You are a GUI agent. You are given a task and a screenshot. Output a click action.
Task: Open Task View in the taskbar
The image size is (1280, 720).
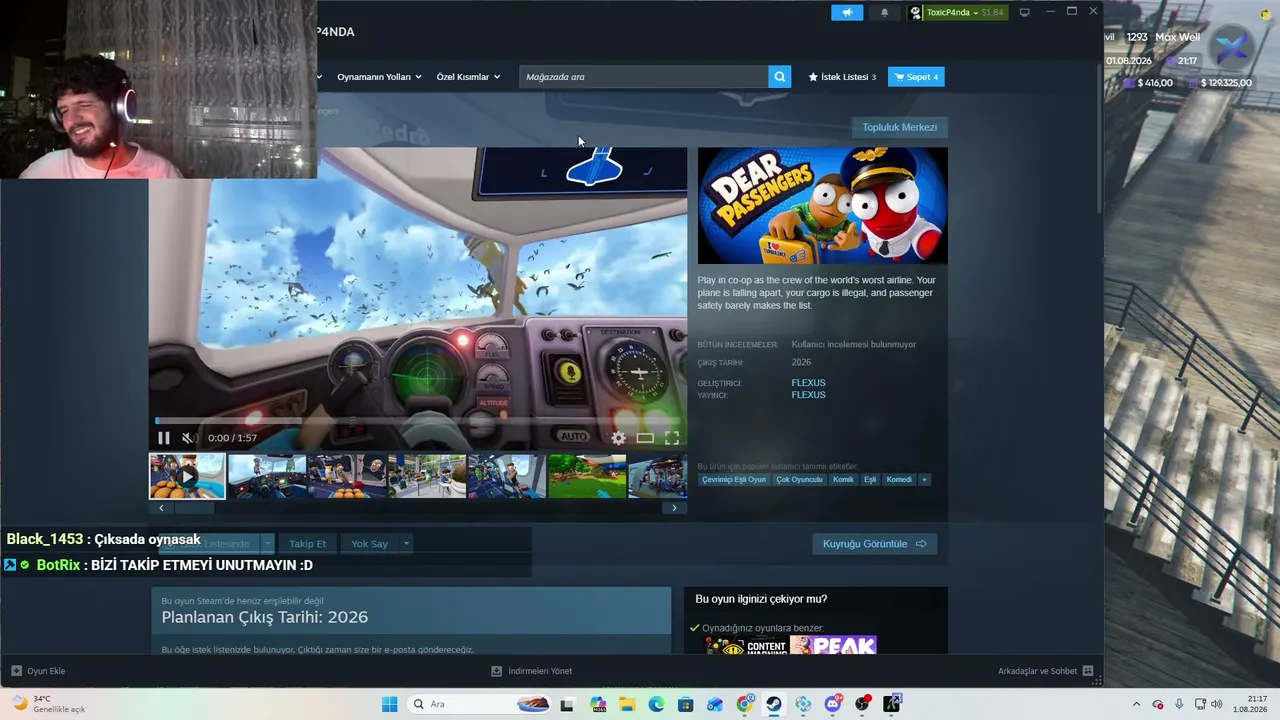568,704
